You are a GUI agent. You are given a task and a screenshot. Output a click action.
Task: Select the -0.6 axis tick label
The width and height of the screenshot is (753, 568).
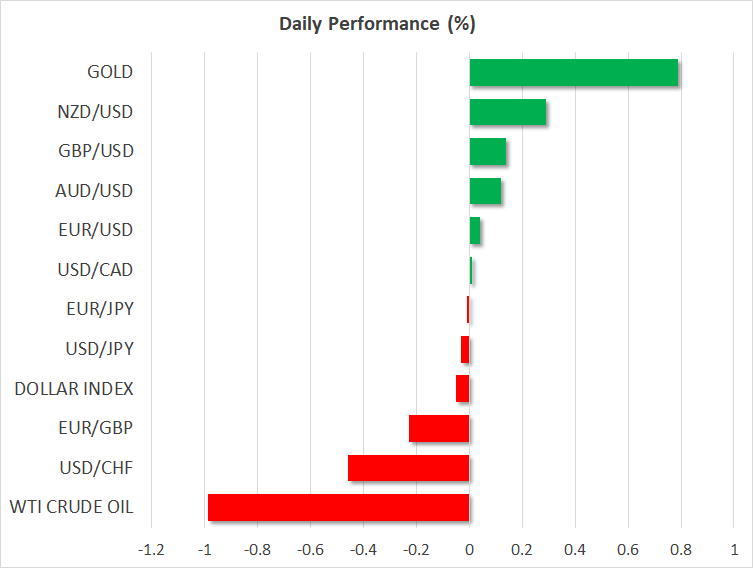[x=310, y=549]
